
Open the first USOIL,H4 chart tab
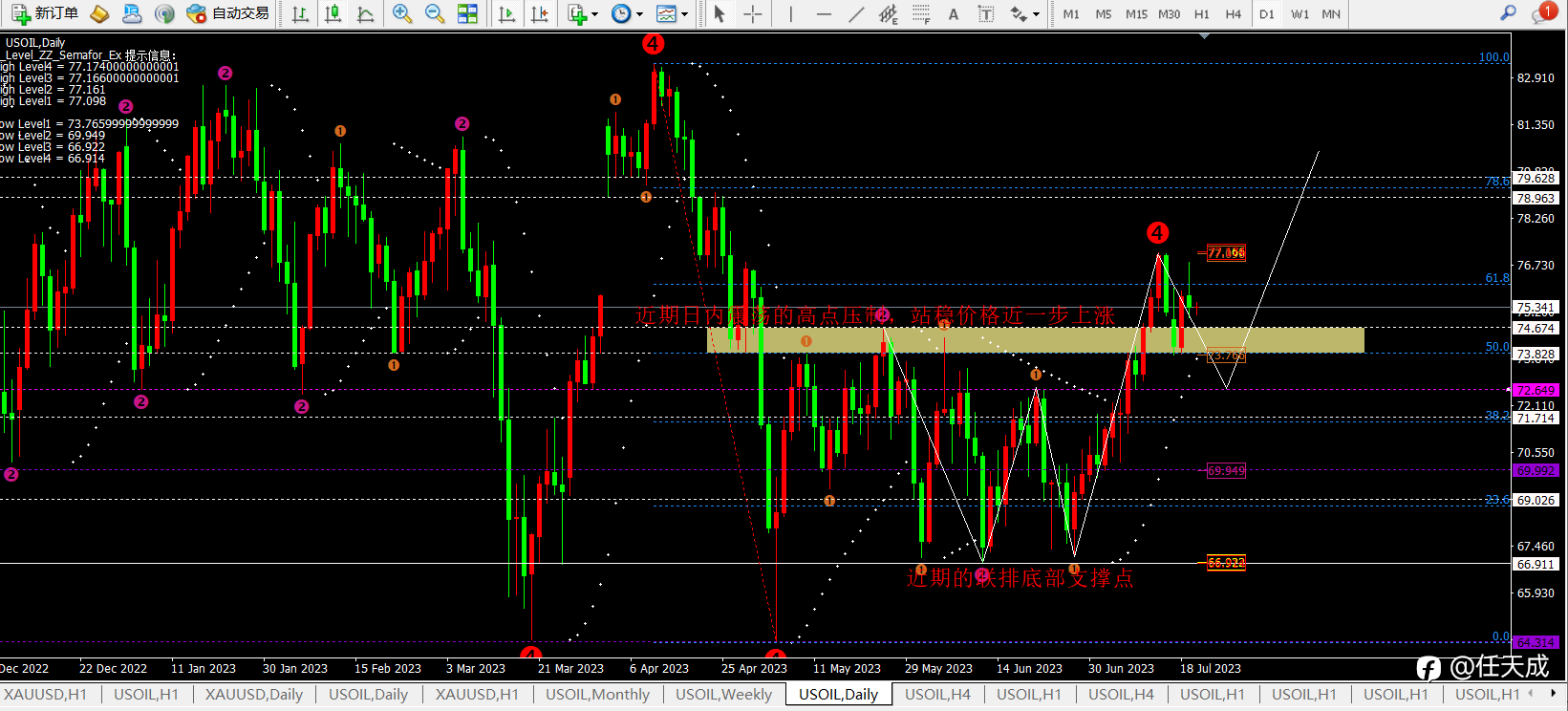pyautogui.click(x=937, y=695)
